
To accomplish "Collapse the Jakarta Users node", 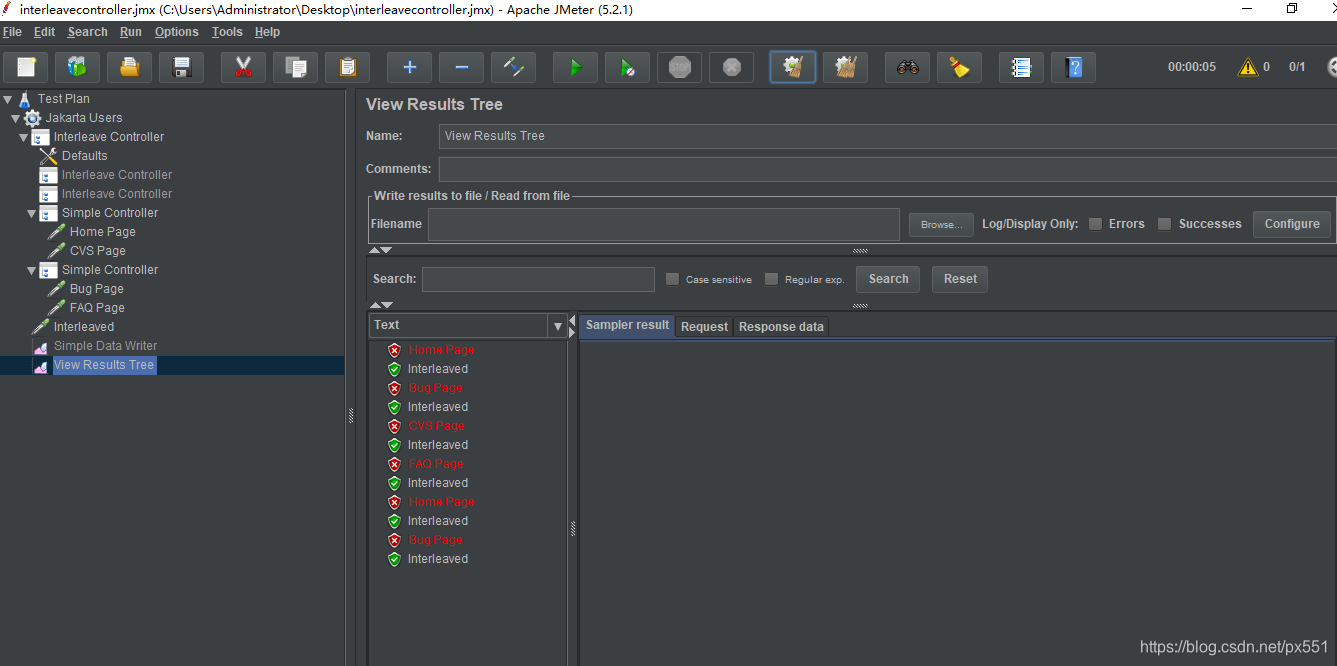I will pyautogui.click(x=16, y=118).
